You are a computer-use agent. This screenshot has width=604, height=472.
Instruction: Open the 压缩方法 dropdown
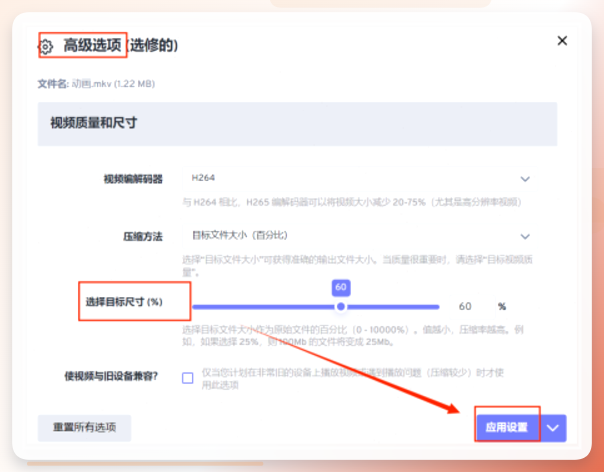(359, 236)
